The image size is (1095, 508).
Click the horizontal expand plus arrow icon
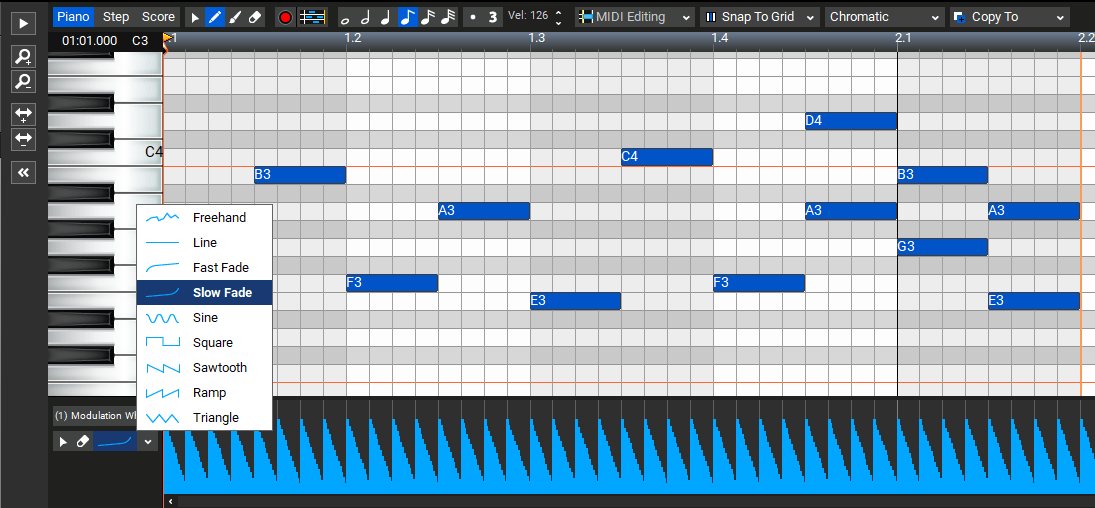tap(24, 115)
